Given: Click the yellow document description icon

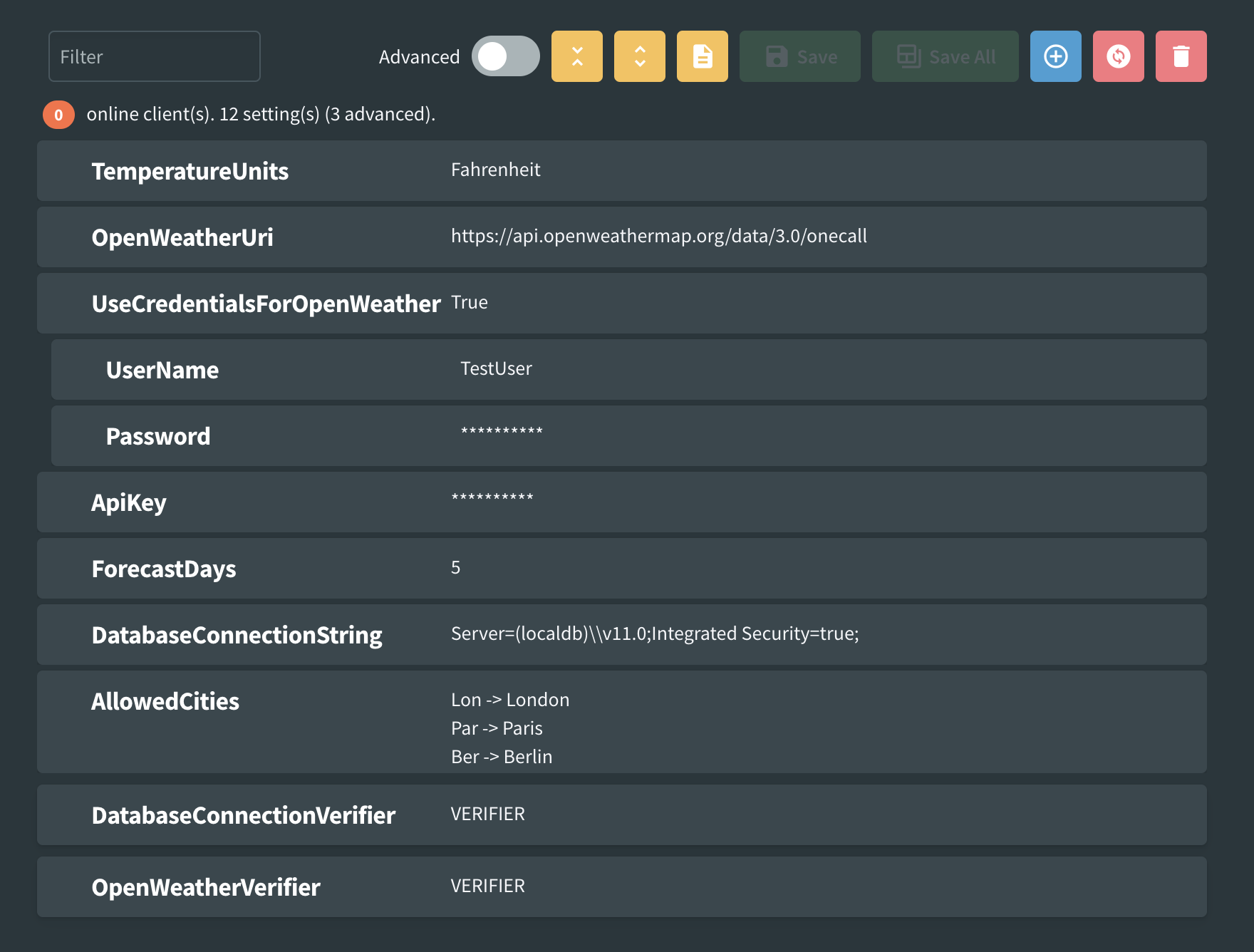Looking at the screenshot, I should coord(703,56).
